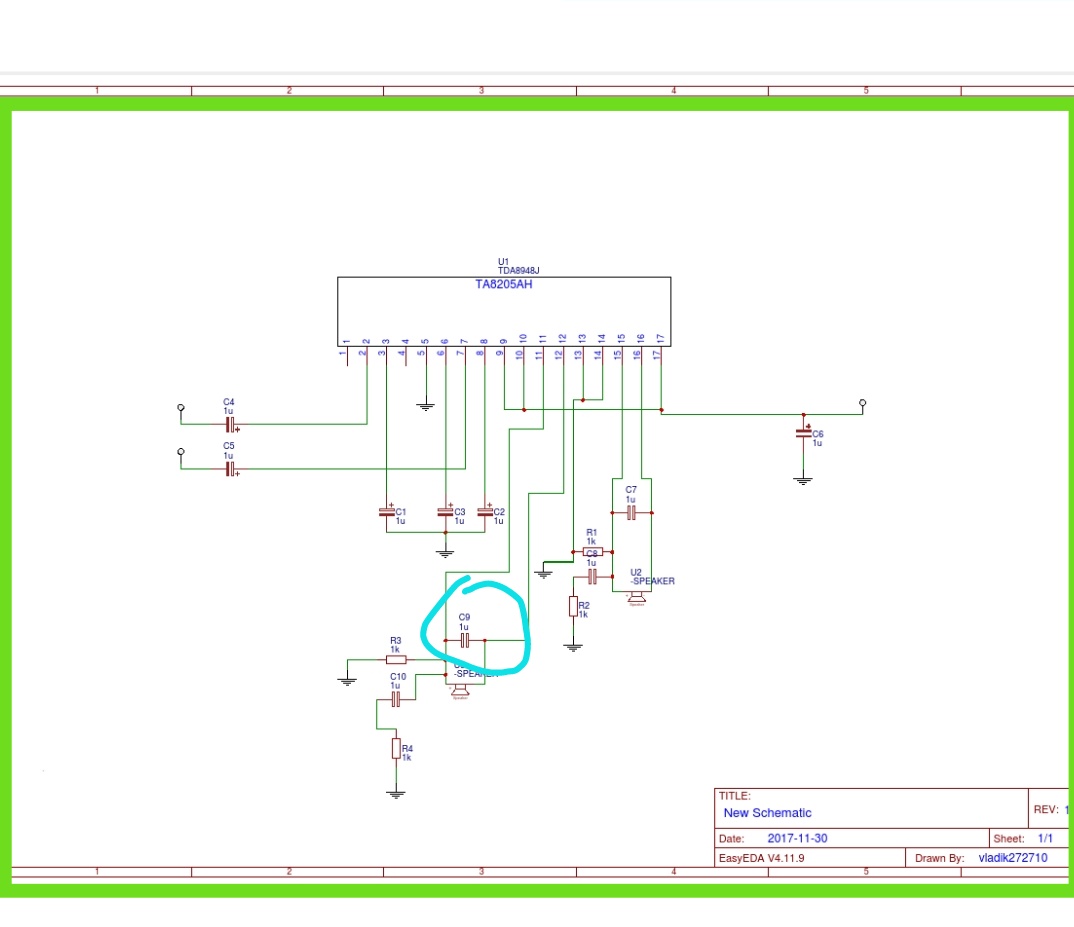Select the U2 speaker symbol
1074x927 pixels.
pyautogui.click(x=636, y=598)
